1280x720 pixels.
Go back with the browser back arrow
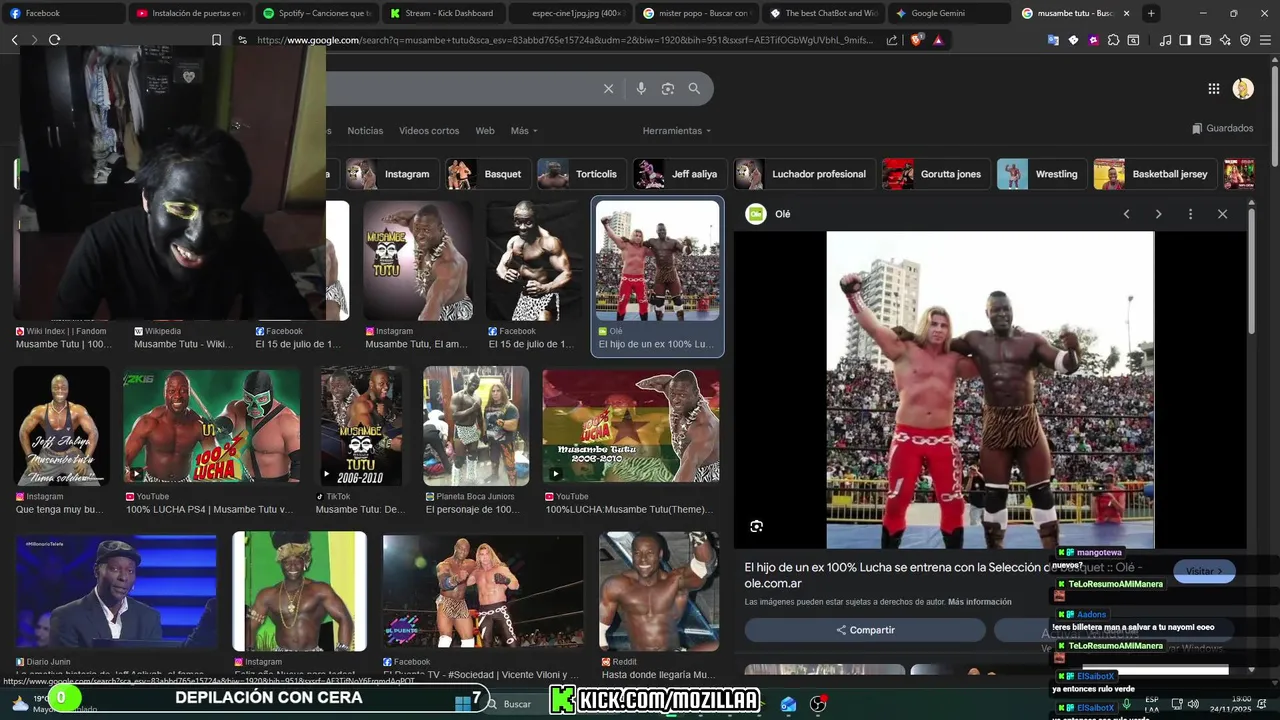(14, 40)
